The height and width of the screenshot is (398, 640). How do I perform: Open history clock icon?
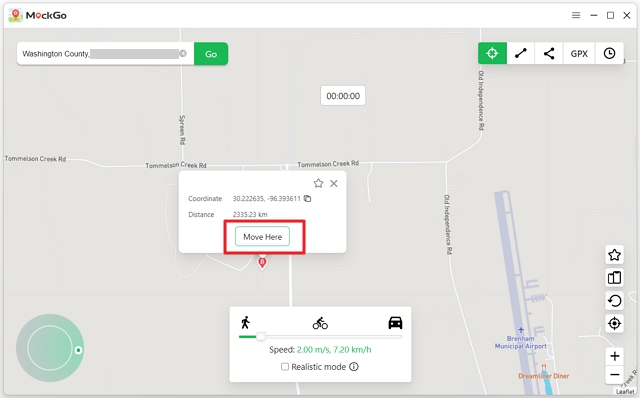coord(609,53)
